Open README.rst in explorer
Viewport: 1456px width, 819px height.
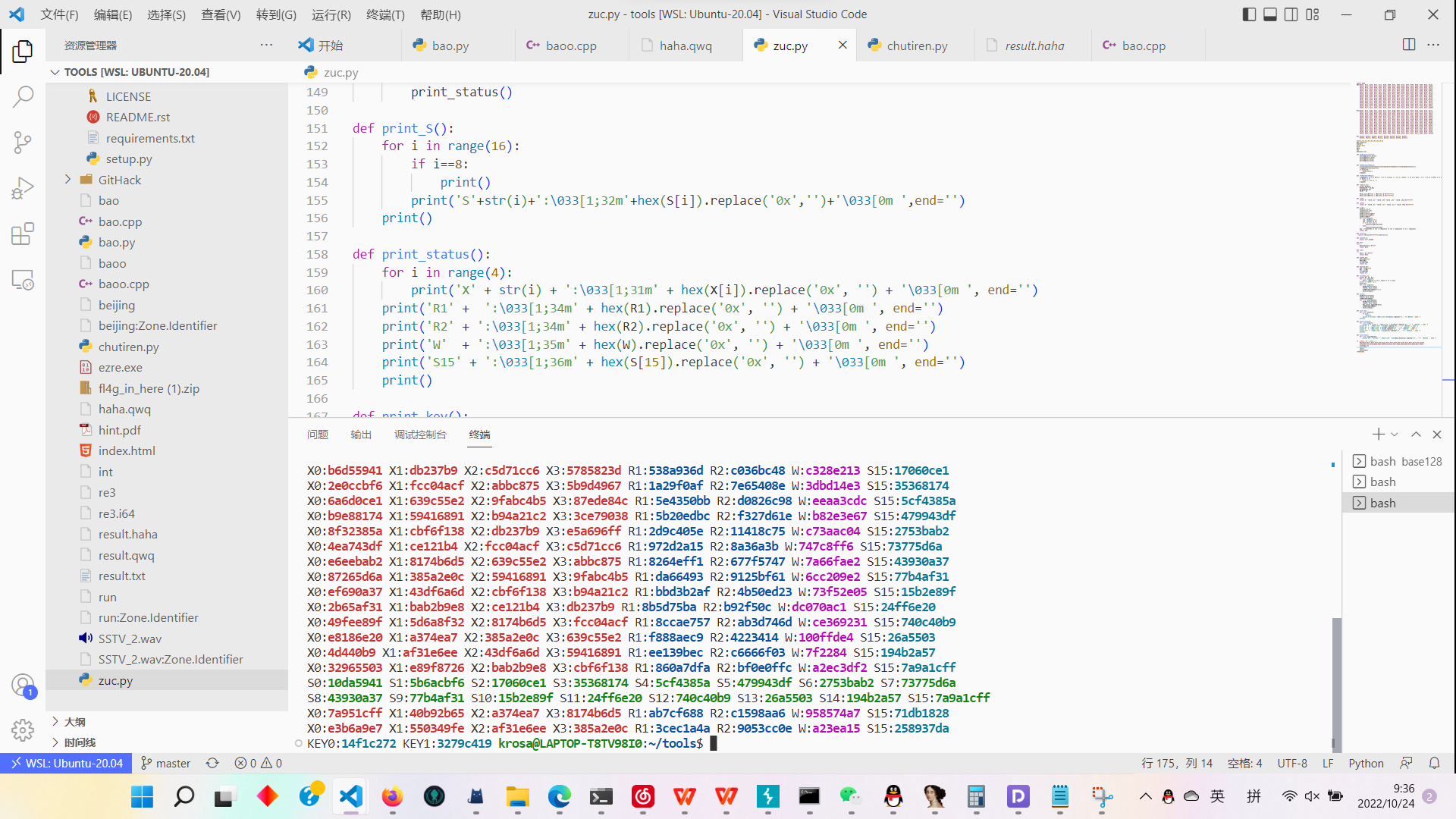(167, 117)
